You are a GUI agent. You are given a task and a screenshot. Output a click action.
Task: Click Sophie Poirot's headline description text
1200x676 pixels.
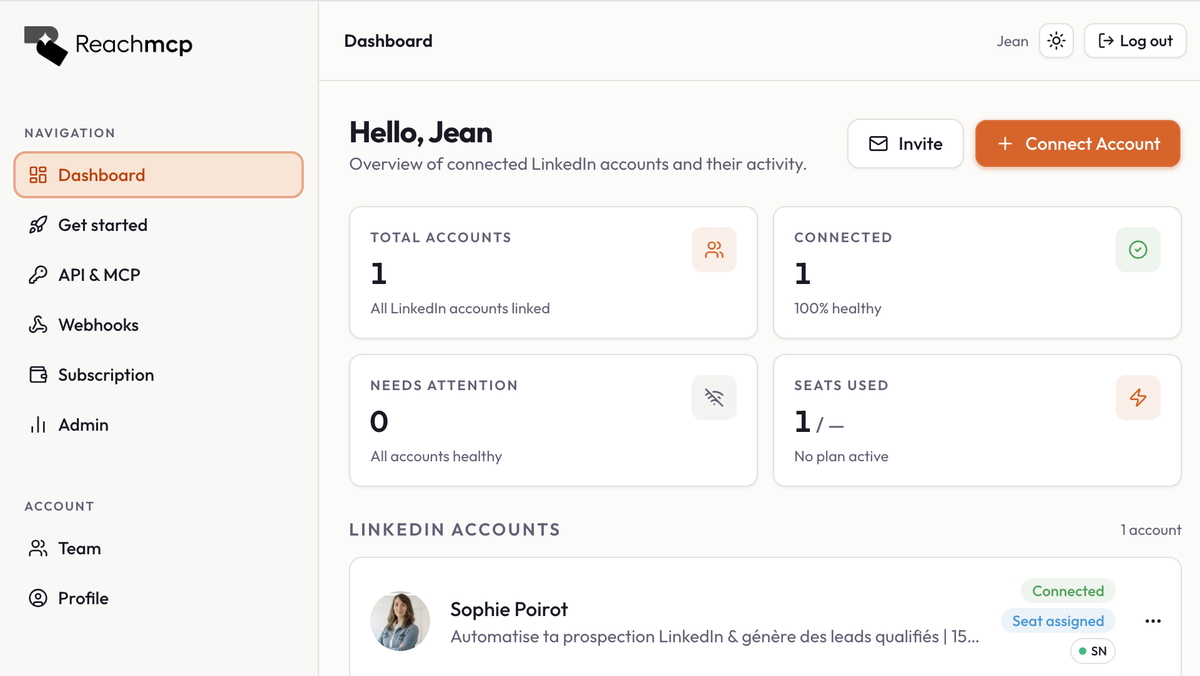point(715,636)
